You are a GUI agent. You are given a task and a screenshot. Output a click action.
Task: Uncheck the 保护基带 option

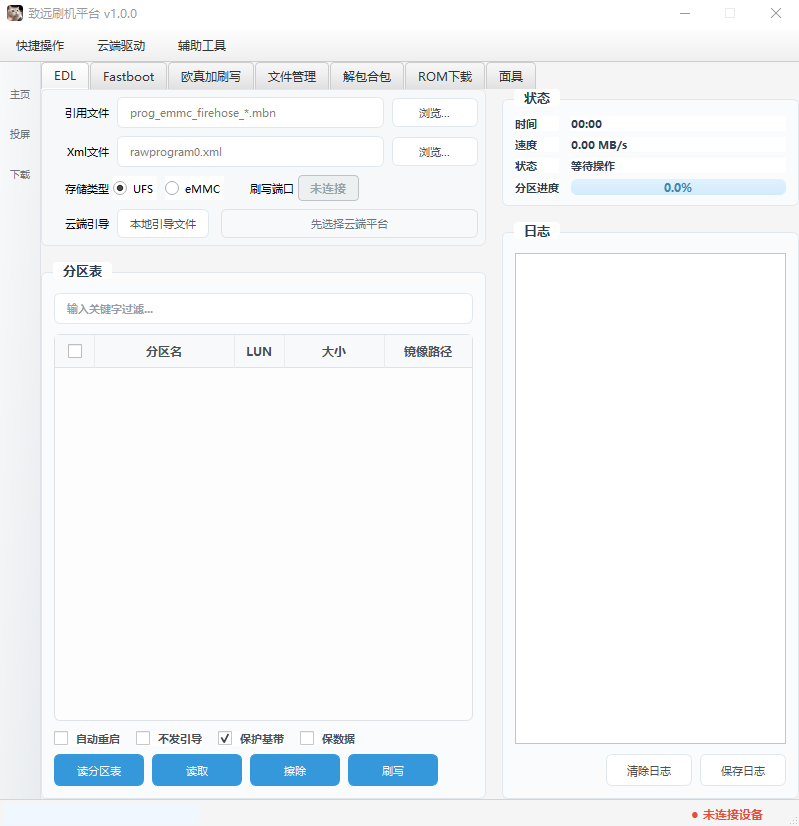[x=225, y=739]
